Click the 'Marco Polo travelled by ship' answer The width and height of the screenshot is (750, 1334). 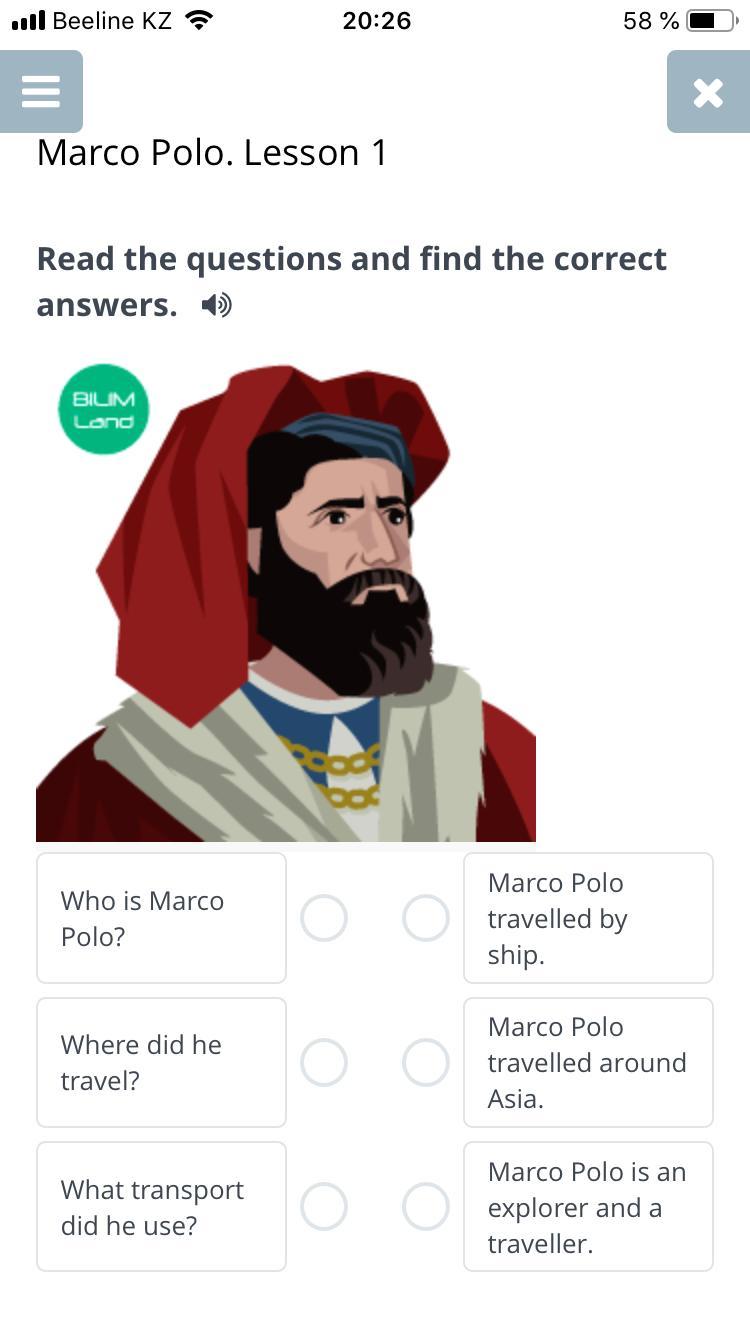click(x=588, y=918)
